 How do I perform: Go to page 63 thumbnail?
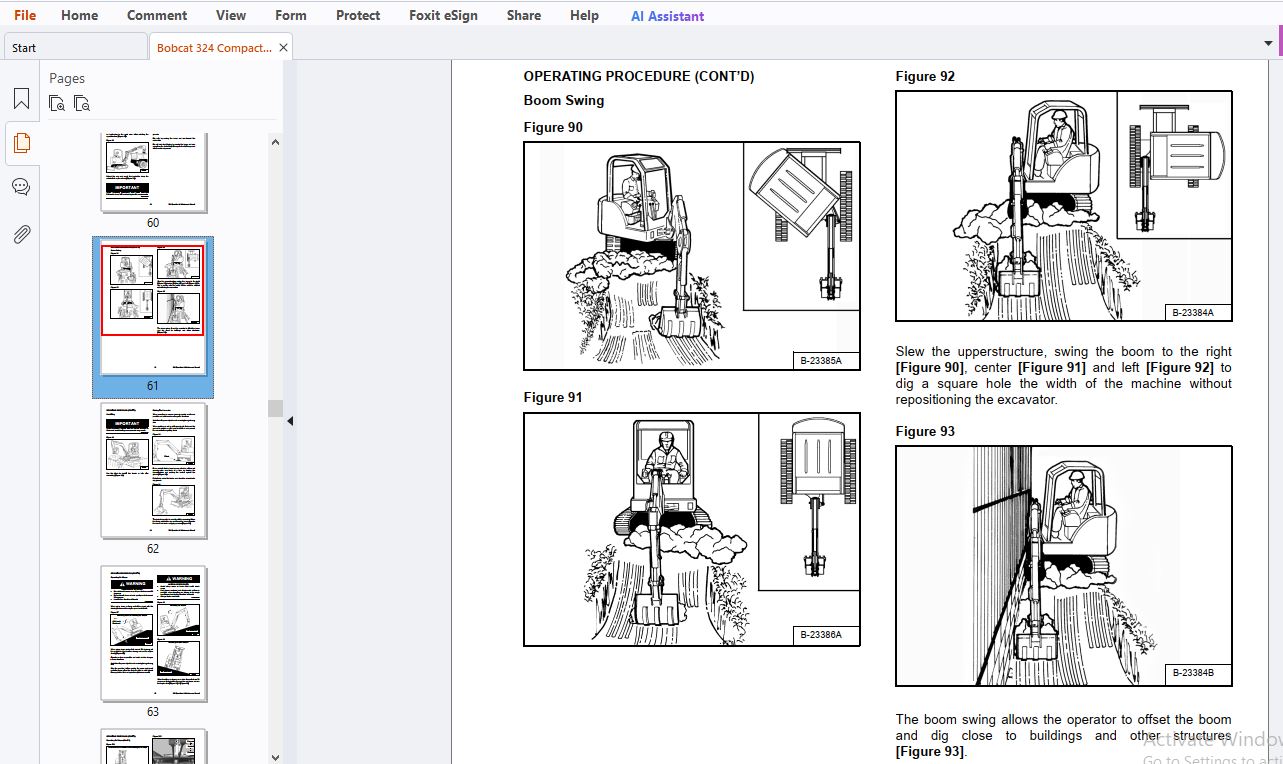coord(153,634)
